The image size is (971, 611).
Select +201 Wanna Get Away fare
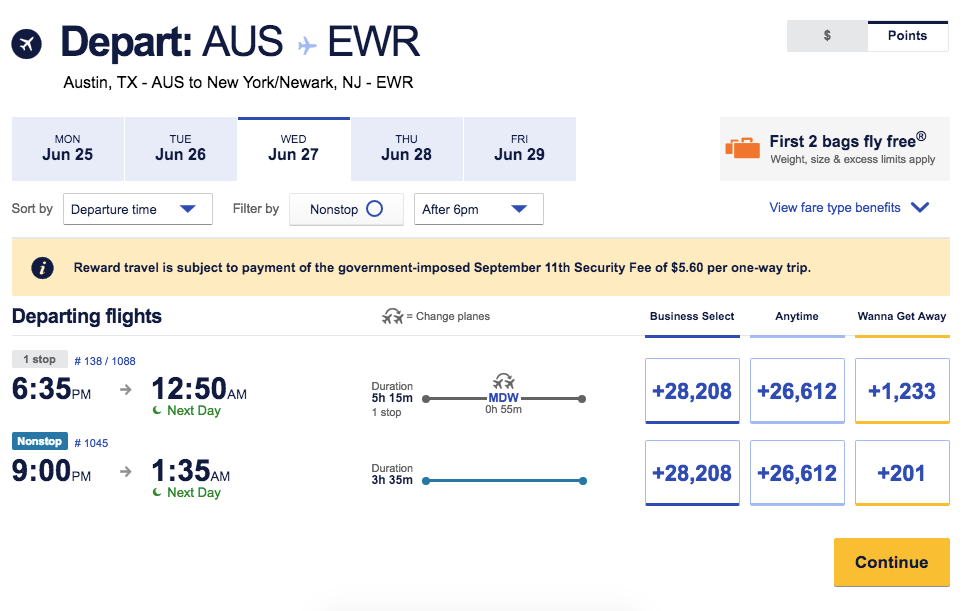[901, 473]
